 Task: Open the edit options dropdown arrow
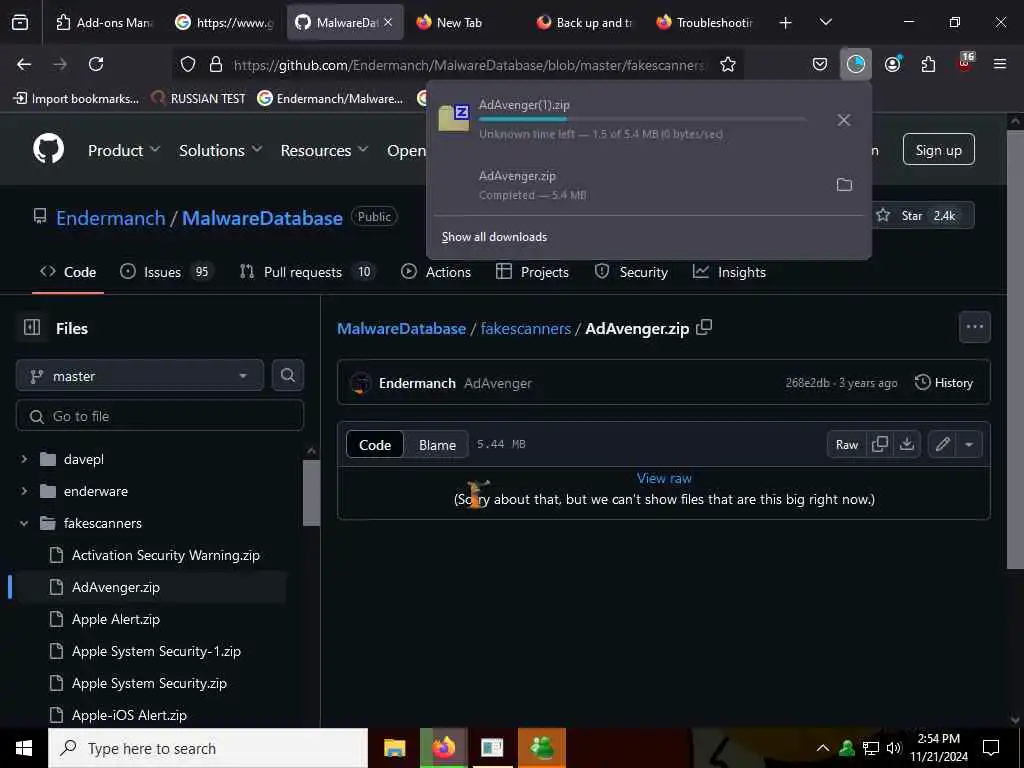coord(969,444)
